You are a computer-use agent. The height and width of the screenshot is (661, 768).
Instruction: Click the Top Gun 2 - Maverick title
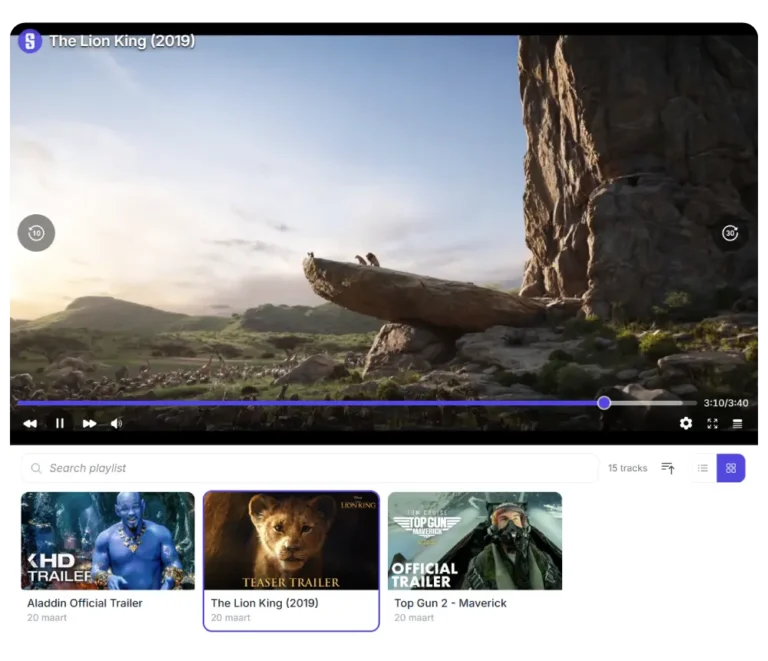click(451, 603)
